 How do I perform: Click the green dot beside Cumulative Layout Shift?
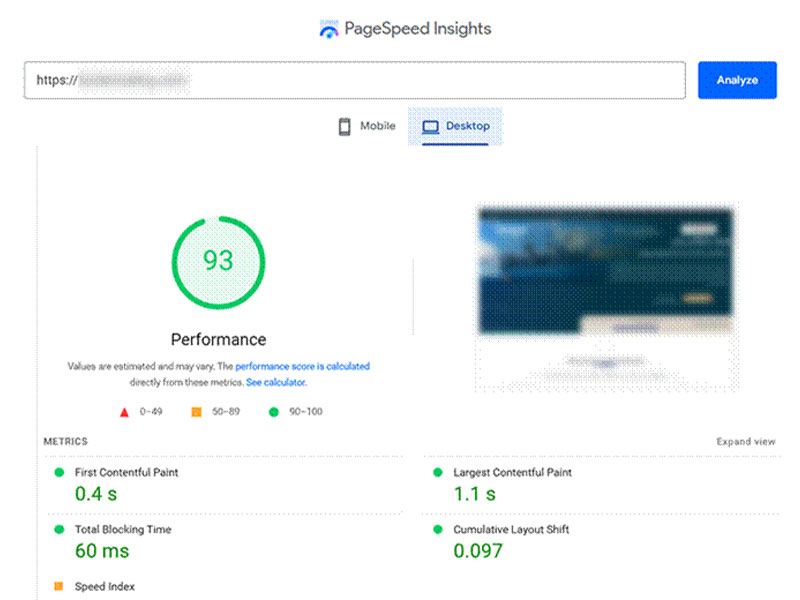(x=438, y=530)
